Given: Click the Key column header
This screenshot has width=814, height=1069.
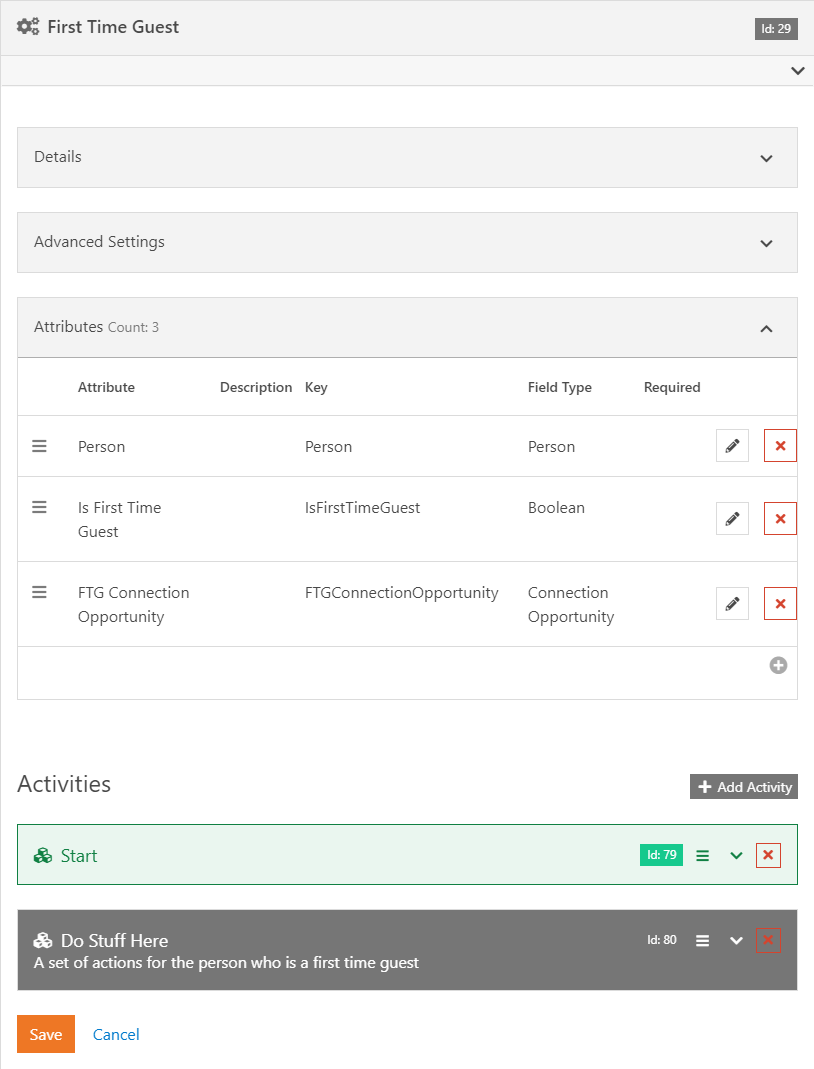Looking at the screenshot, I should tap(316, 387).
